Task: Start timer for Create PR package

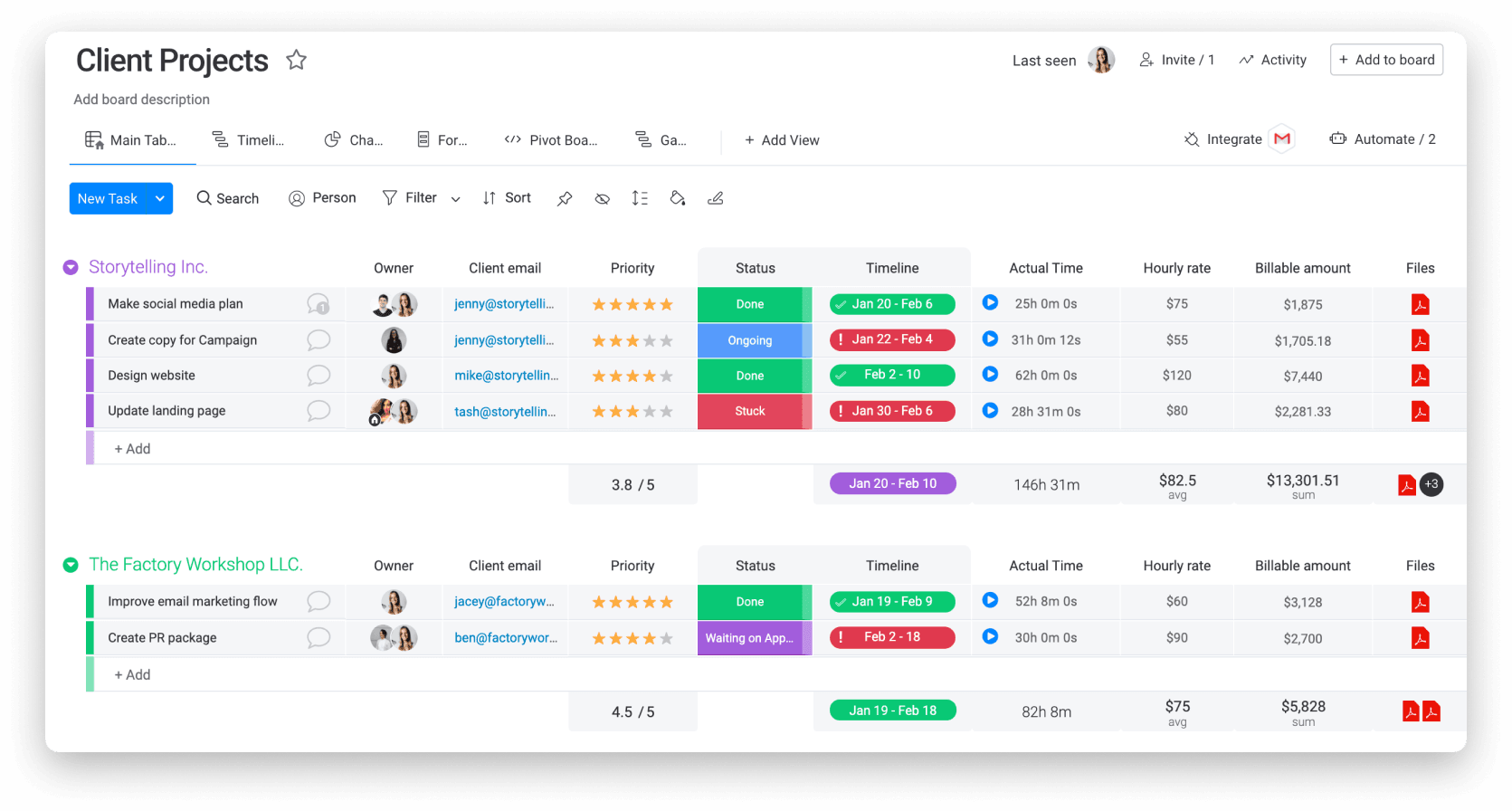Action: click(991, 636)
